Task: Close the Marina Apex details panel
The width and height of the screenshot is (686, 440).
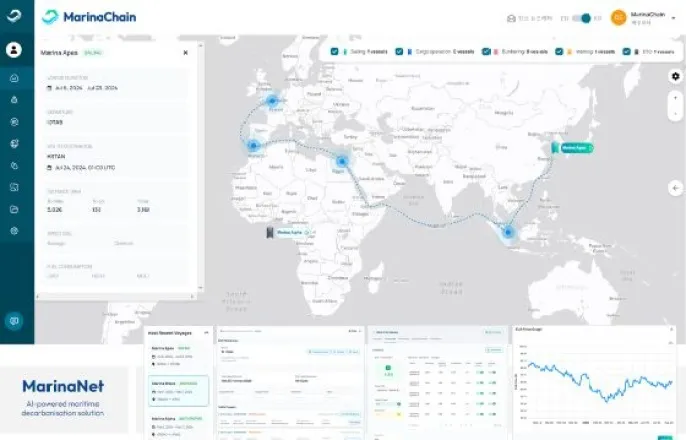Action: point(186,52)
